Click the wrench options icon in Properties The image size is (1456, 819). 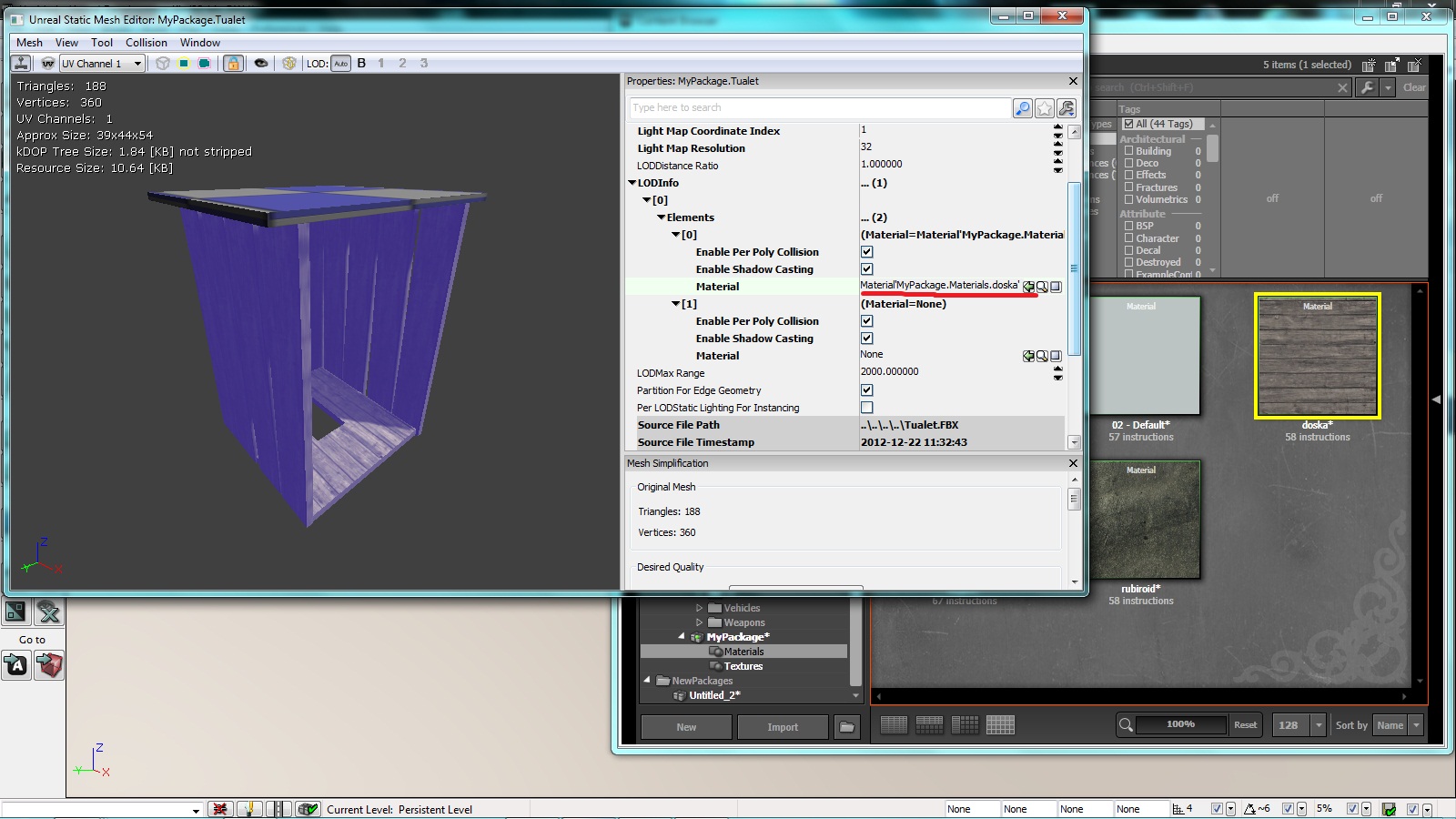(1067, 108)
